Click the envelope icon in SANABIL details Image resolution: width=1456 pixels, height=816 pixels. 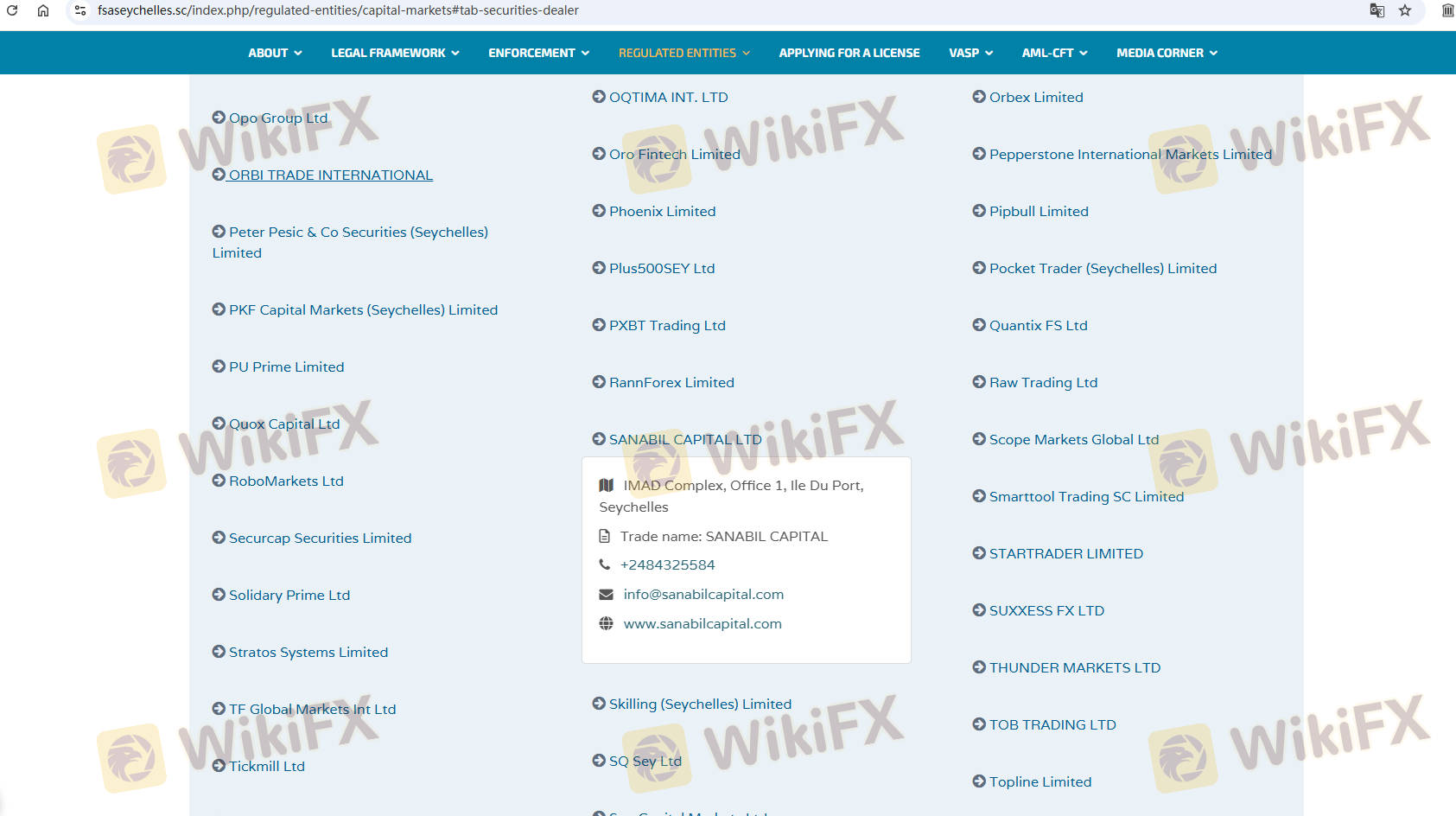pos(607,595)
